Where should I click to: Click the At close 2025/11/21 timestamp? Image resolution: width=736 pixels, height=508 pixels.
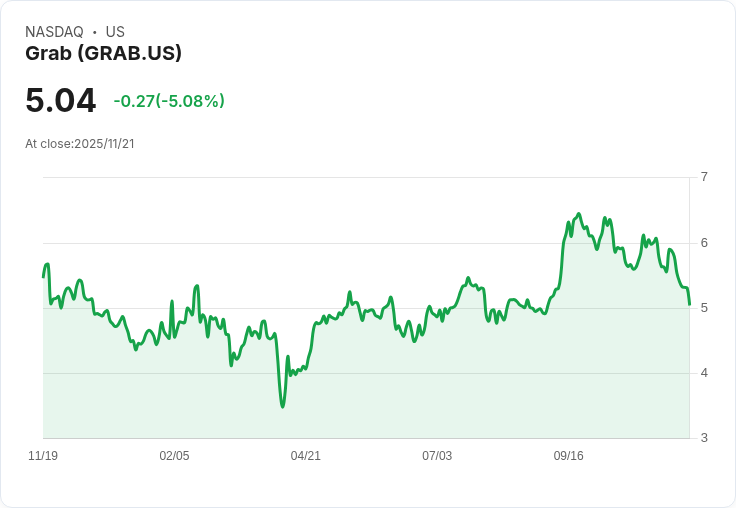click(80, 144)
